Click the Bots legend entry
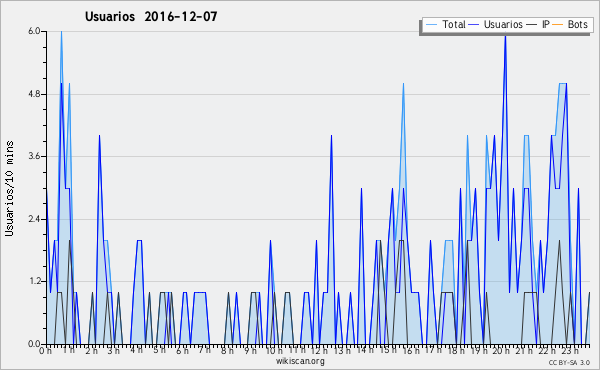600x370 pixels. pos(570,24)
